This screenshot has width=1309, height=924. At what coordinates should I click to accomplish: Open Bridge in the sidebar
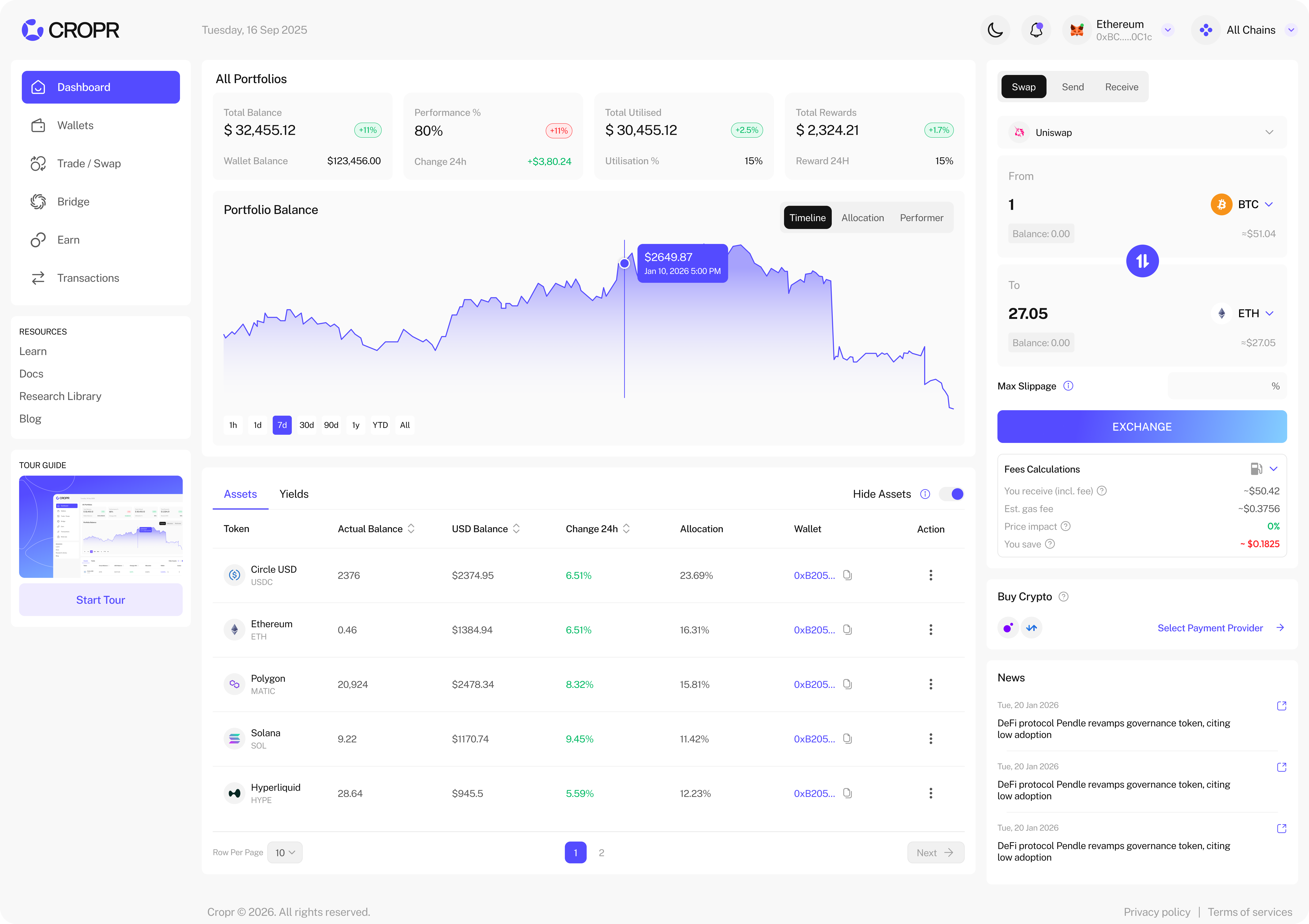(x=101, y=202)
